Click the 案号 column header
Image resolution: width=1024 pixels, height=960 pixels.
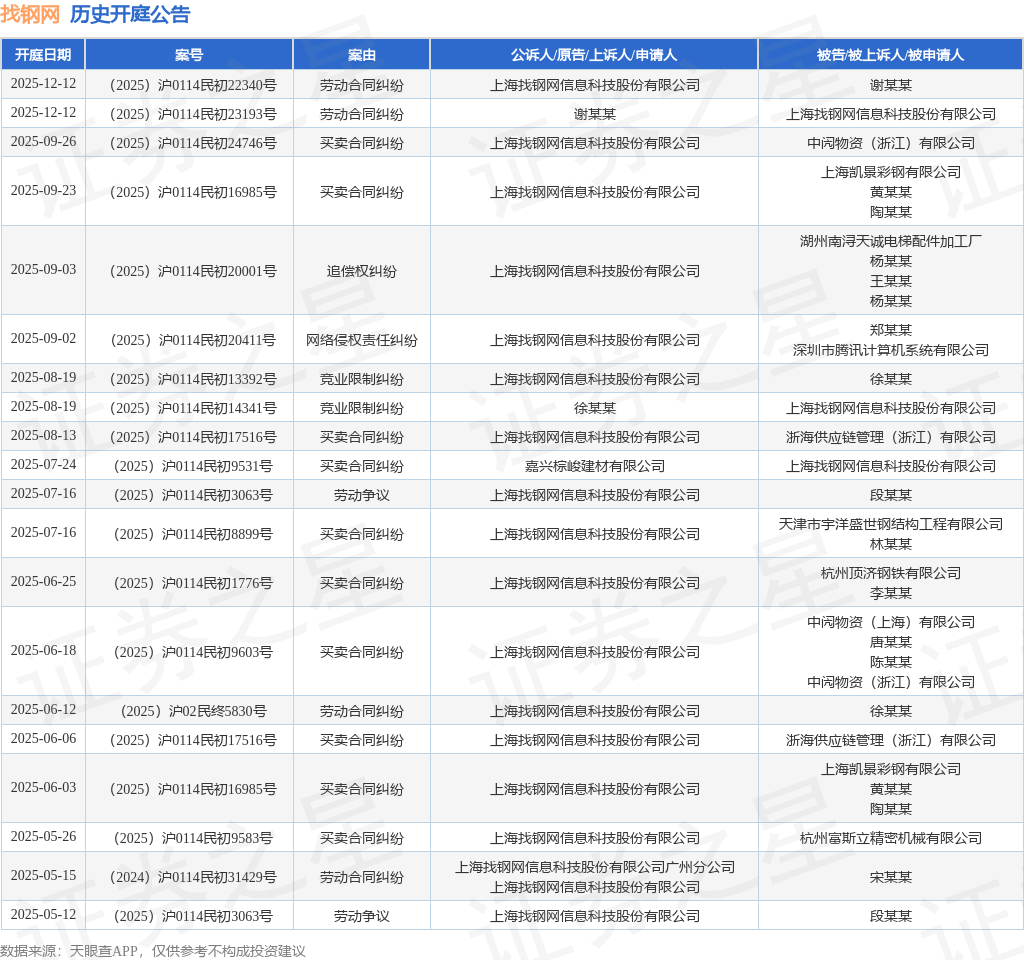pyautogui.click(x=189, y=55)
